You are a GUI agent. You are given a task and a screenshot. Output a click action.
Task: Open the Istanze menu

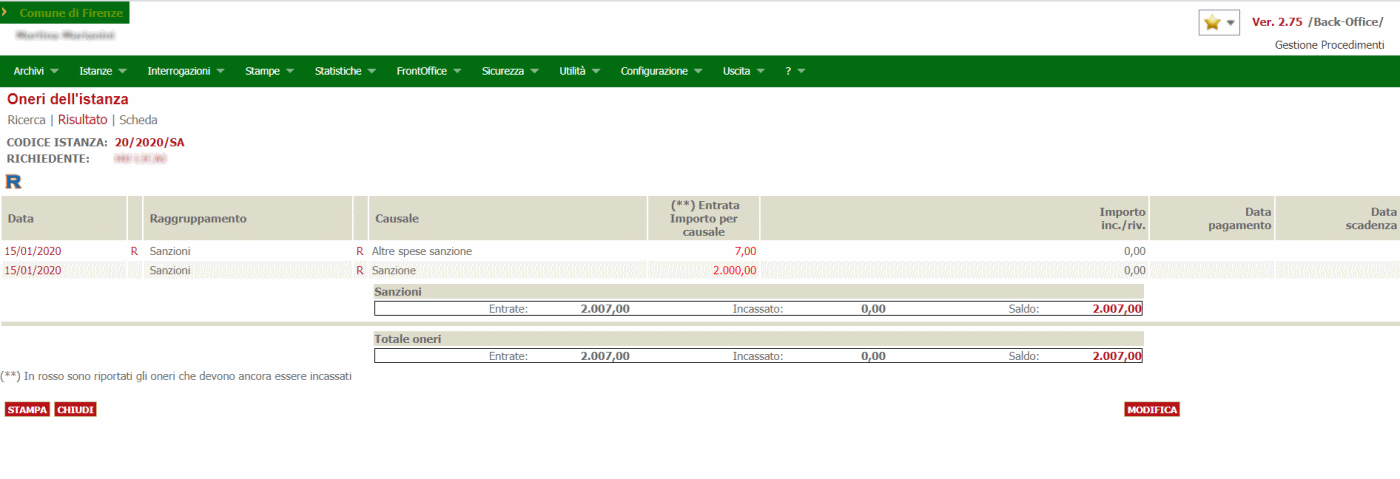click(x=102, y=71)
